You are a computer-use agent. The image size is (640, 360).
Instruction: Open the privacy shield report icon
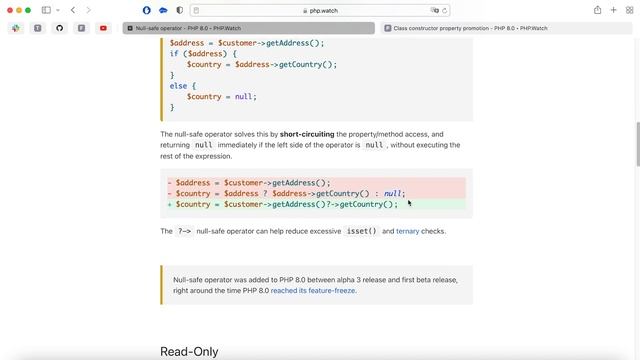click(x=180, y=10)
